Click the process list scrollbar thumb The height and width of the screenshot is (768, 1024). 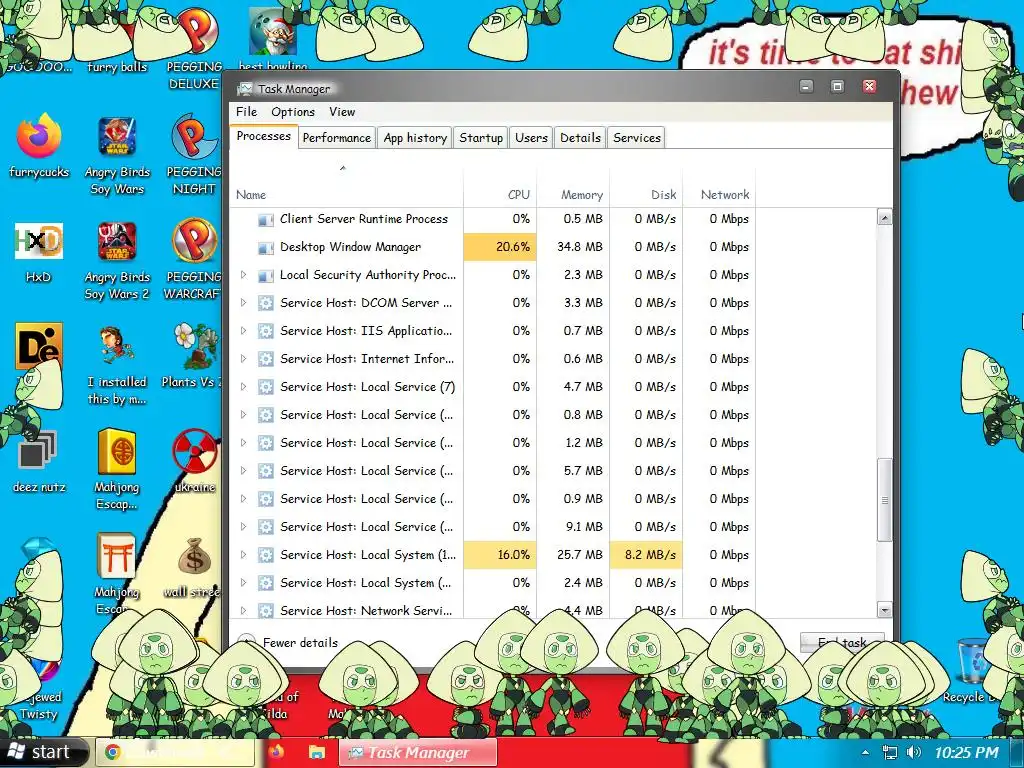point(884,500)
